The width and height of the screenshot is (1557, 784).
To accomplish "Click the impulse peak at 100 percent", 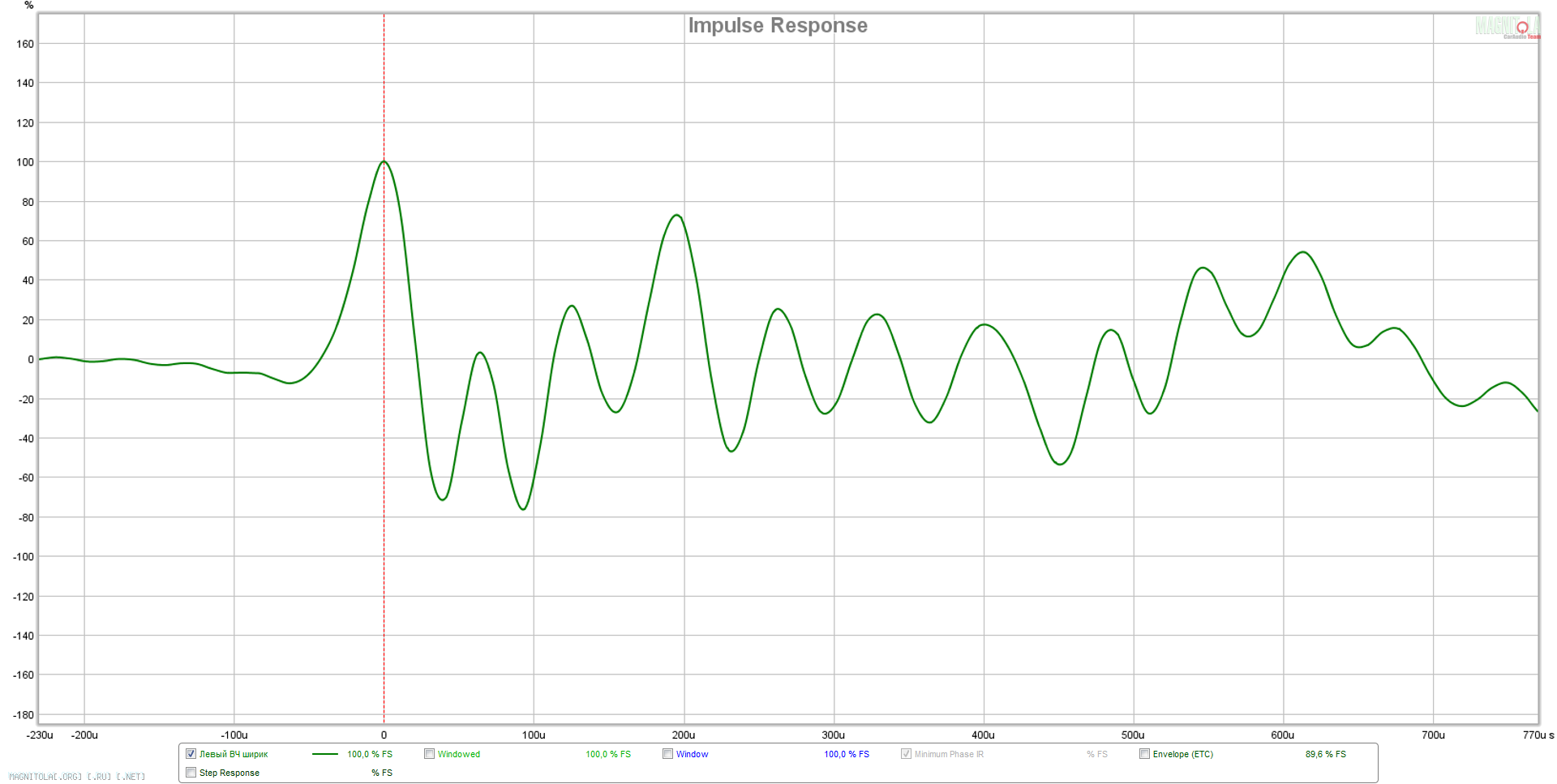I will pos(384,161).
